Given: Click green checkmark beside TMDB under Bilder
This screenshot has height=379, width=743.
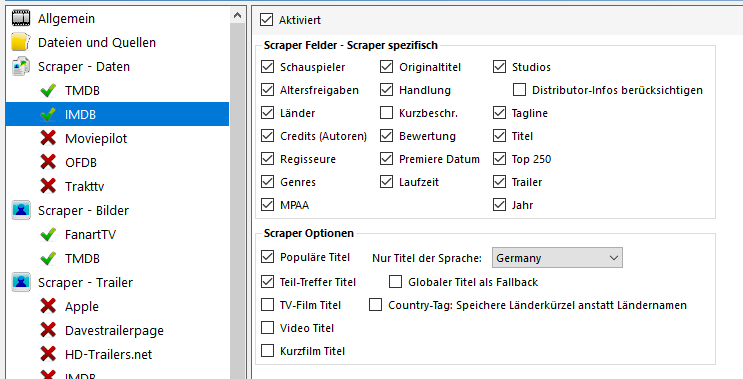Looking at the screenshot, I should click(48, 258).
